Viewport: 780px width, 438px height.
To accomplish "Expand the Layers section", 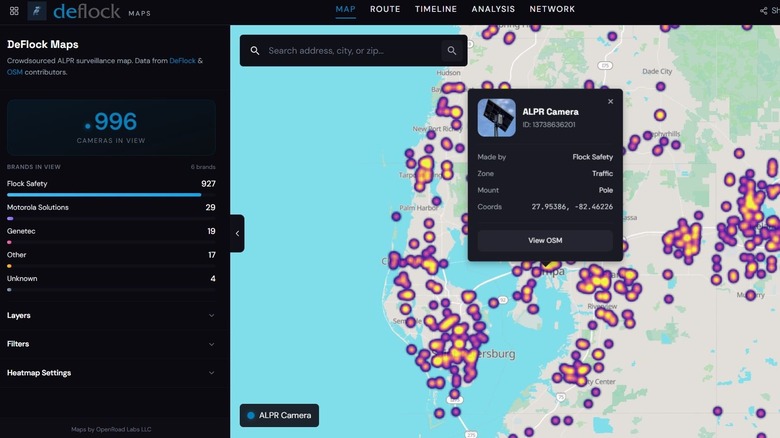I will [111, 316].
